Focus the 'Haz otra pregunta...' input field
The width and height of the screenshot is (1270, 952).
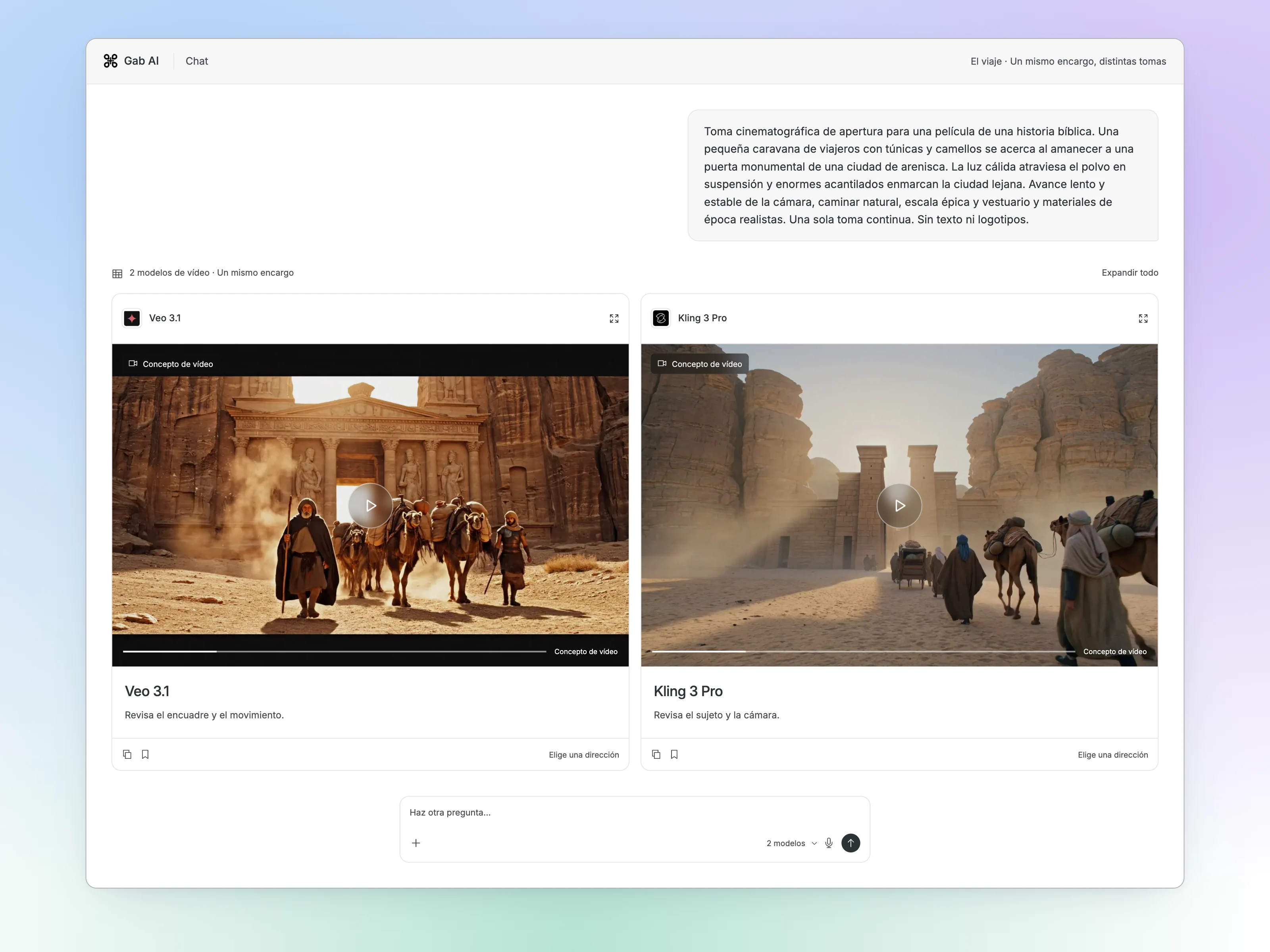635,812
